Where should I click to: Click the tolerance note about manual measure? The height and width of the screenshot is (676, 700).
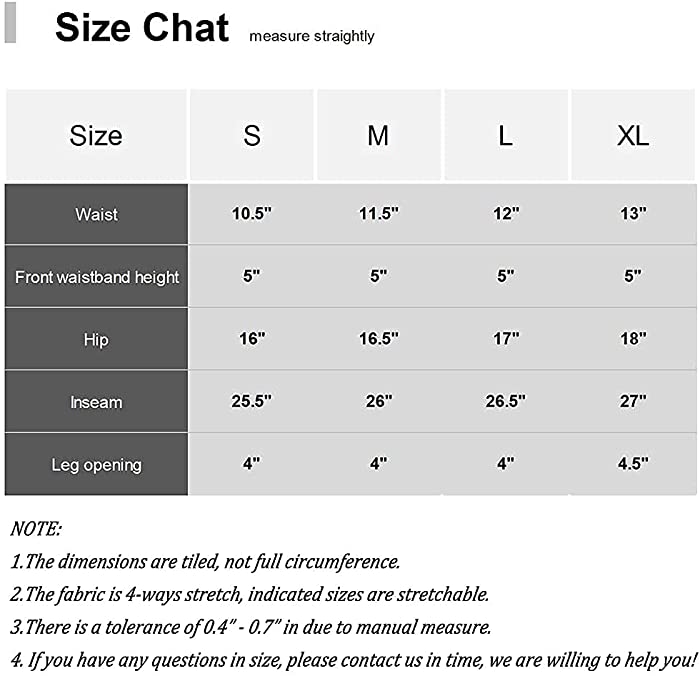[250, 627]
